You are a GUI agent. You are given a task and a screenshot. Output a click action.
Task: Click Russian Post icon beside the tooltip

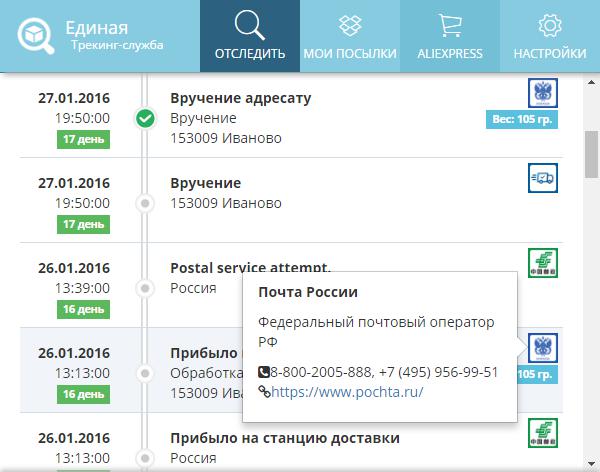click(543, 348)
